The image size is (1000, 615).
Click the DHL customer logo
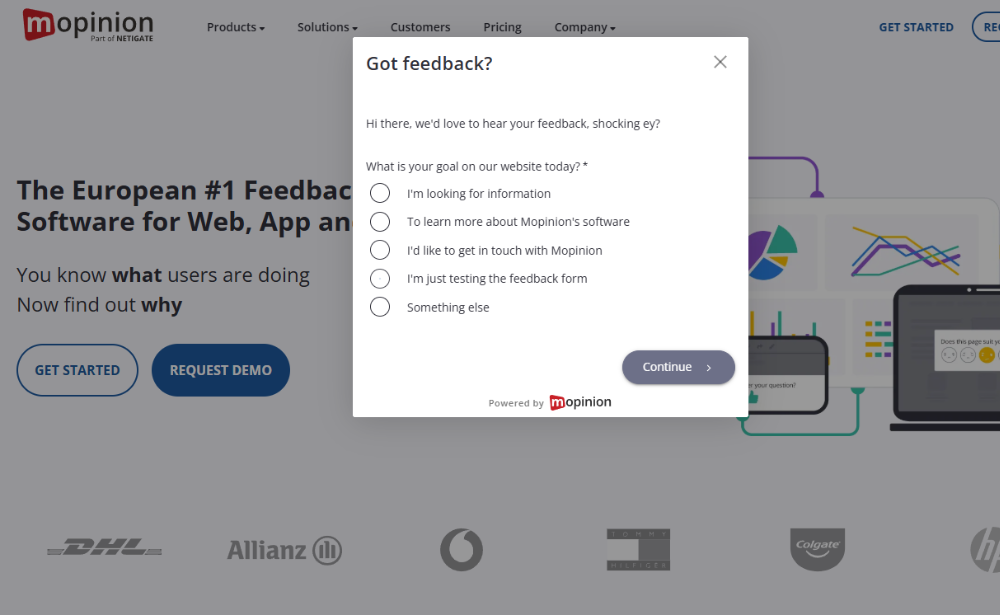104,547
